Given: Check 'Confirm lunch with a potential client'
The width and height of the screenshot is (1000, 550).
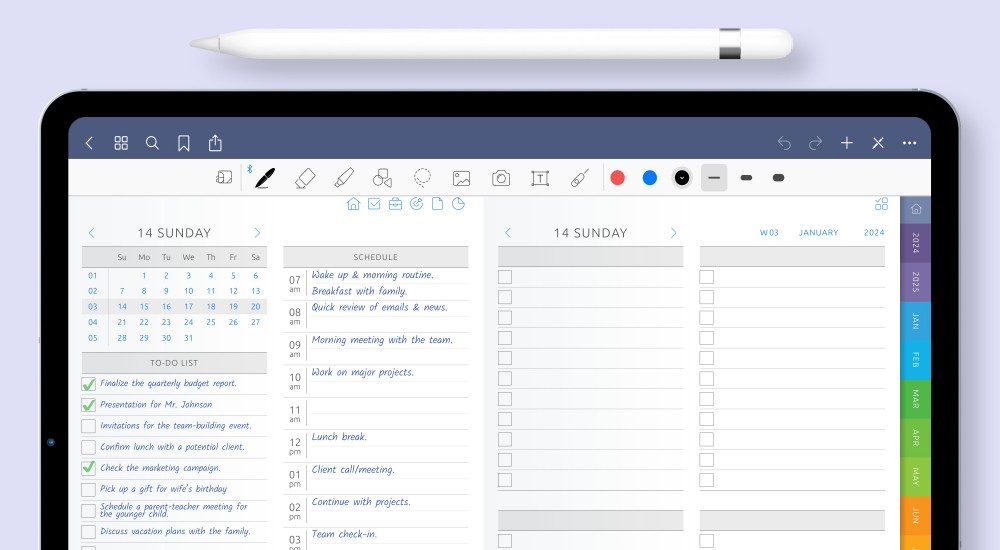Looking at the screenshot, I should pyautogui.click(x=89, y=447).
